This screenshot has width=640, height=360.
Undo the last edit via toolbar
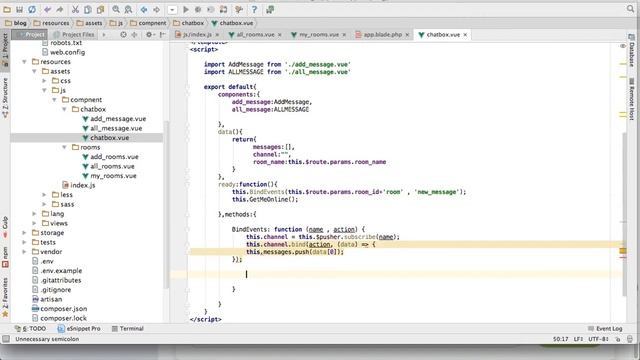click(48, 9)
